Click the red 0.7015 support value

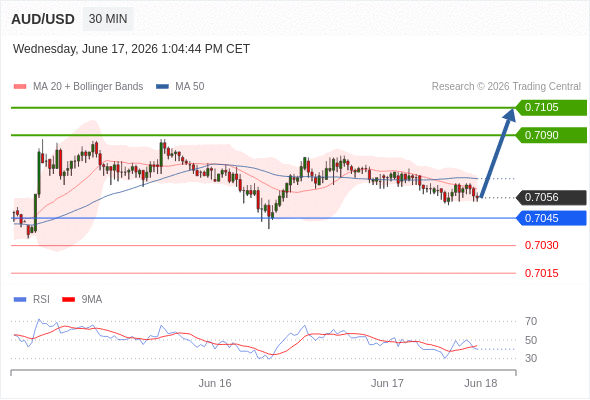(x=541, y=273)
